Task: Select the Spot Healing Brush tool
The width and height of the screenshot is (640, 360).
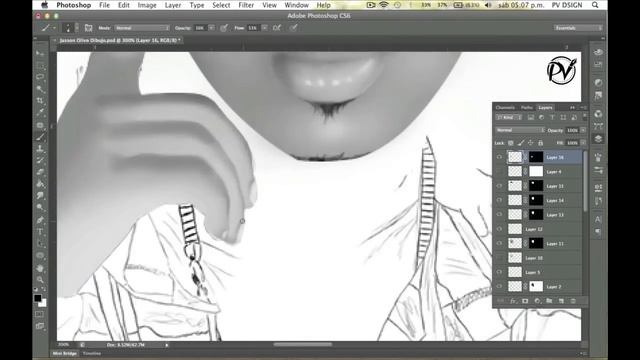Action: point(40,125)
